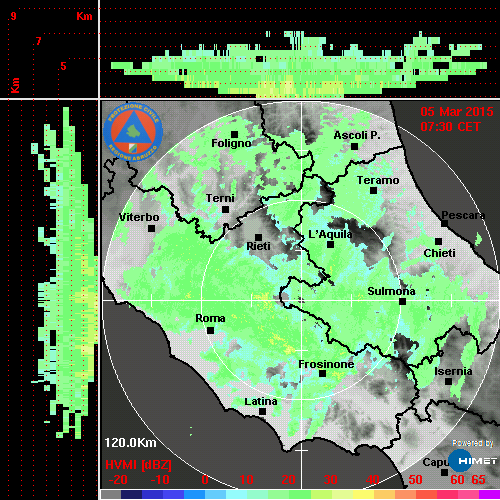Click the '-20' scale value
This screenshot has height=500, width=500.
118,480
